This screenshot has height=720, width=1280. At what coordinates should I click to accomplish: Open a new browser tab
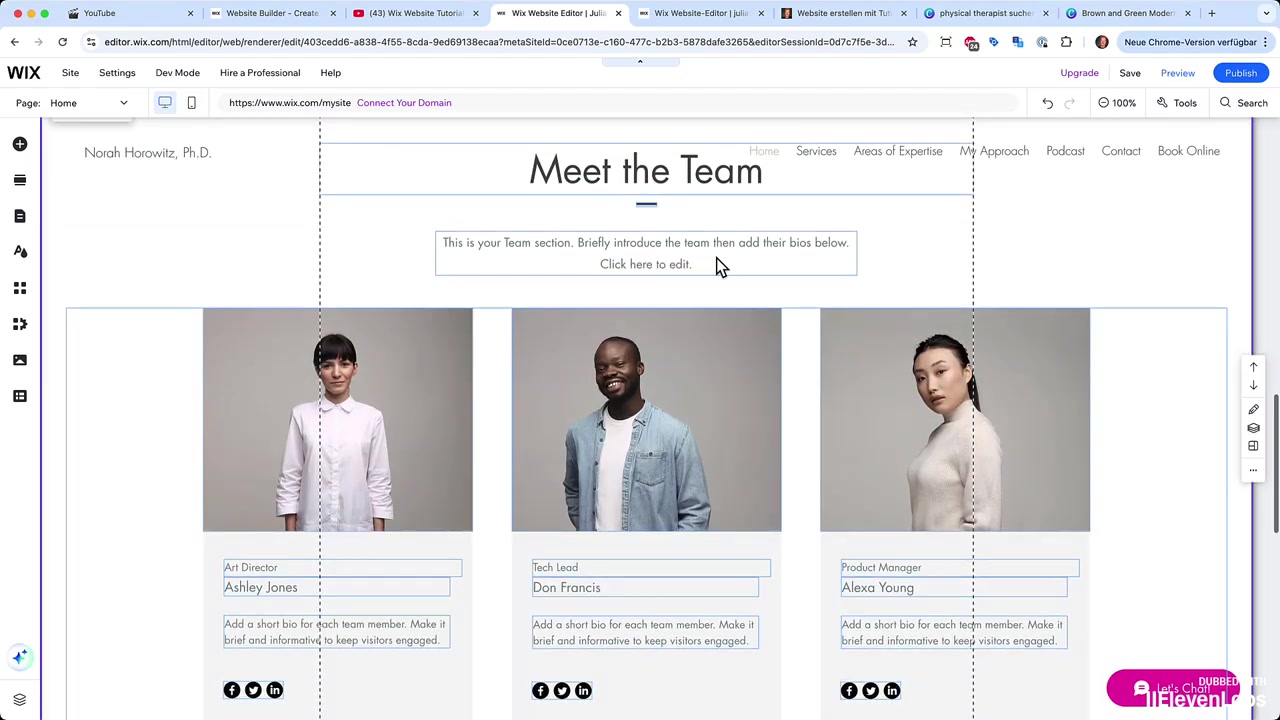pos(1211,13)
